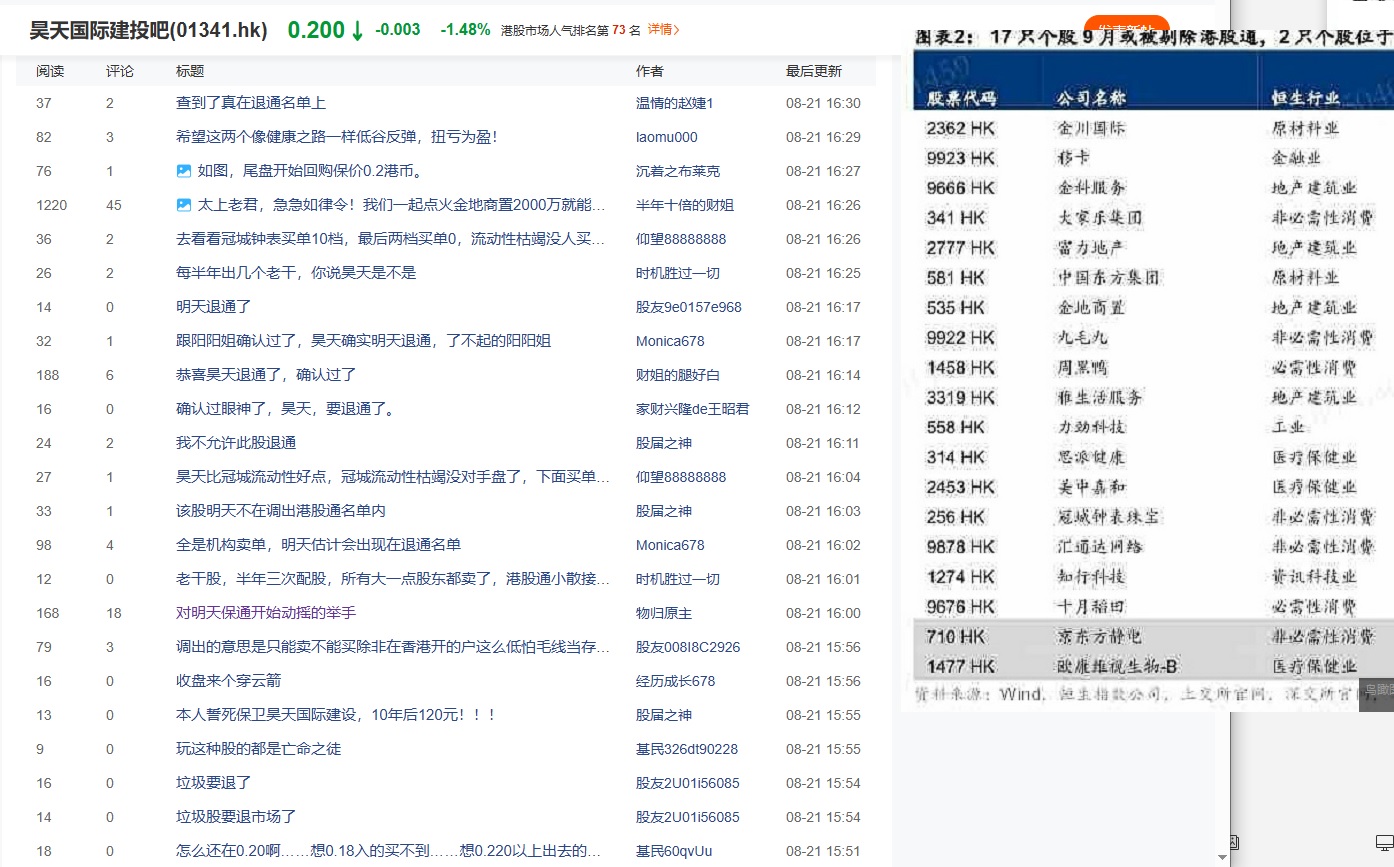Open post 希望这两个像健康之路一样低谷反弹

click(x=337, y=137)
